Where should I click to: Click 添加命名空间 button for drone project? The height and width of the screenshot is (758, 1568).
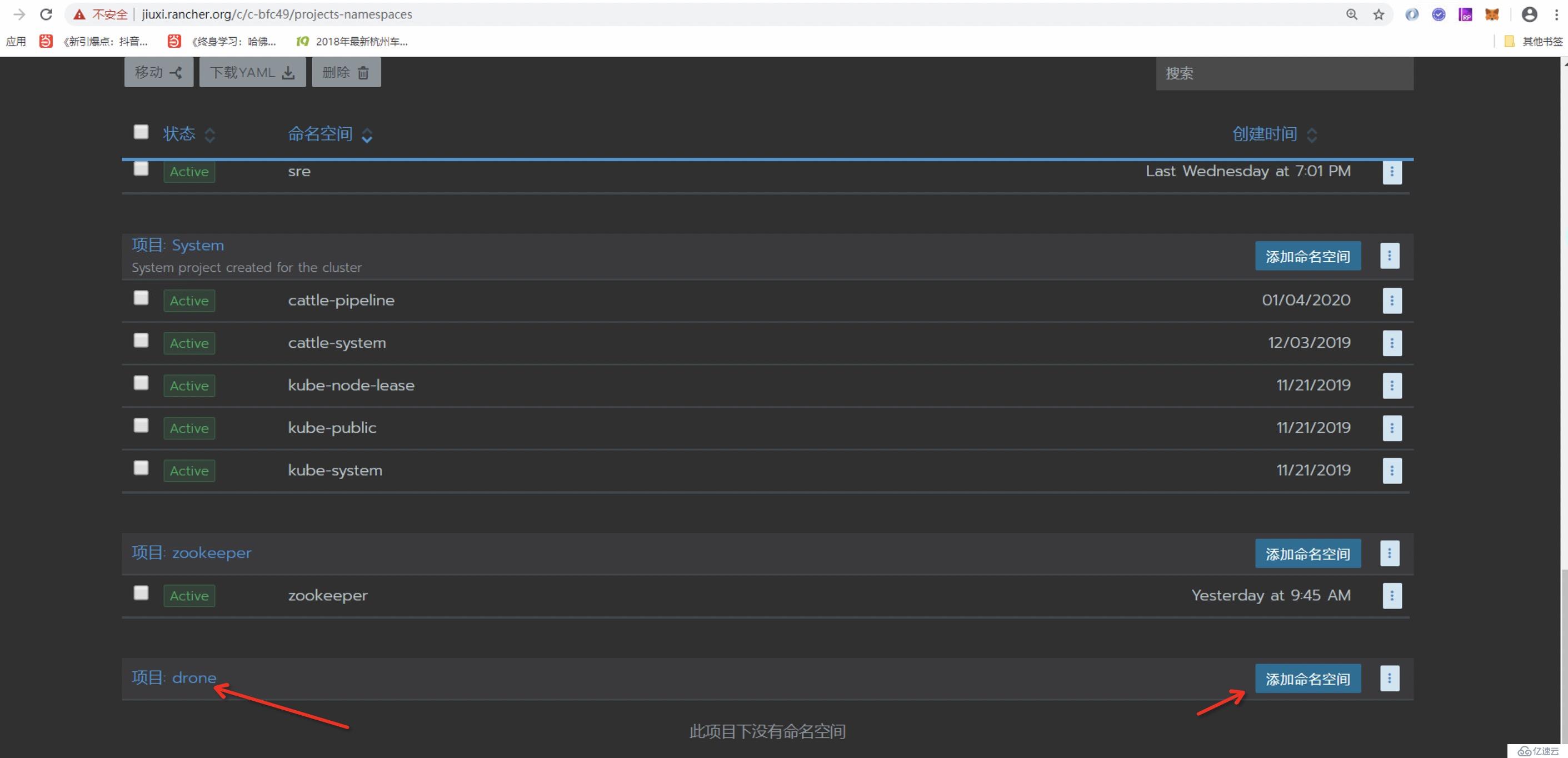[1308, 678]
